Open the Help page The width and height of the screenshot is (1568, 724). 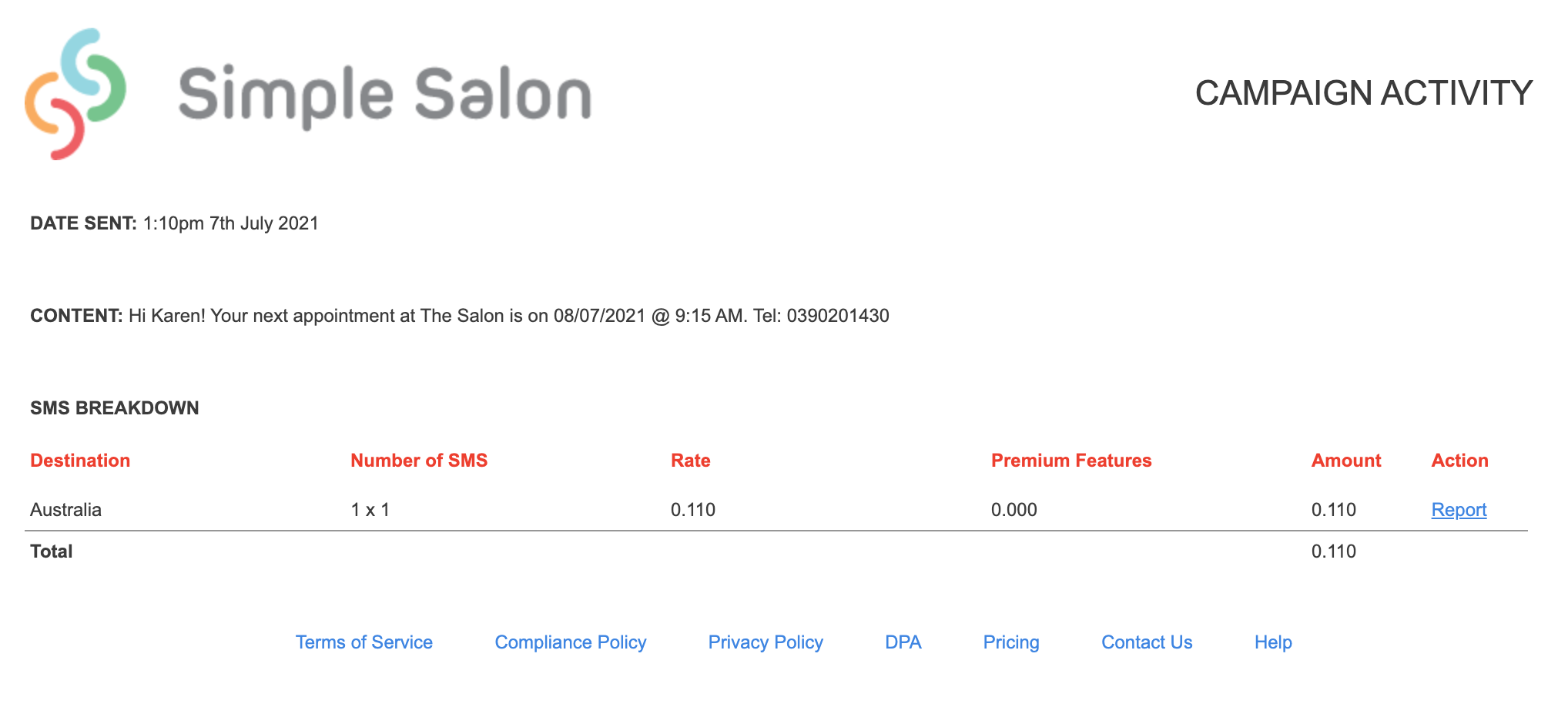1271,642
